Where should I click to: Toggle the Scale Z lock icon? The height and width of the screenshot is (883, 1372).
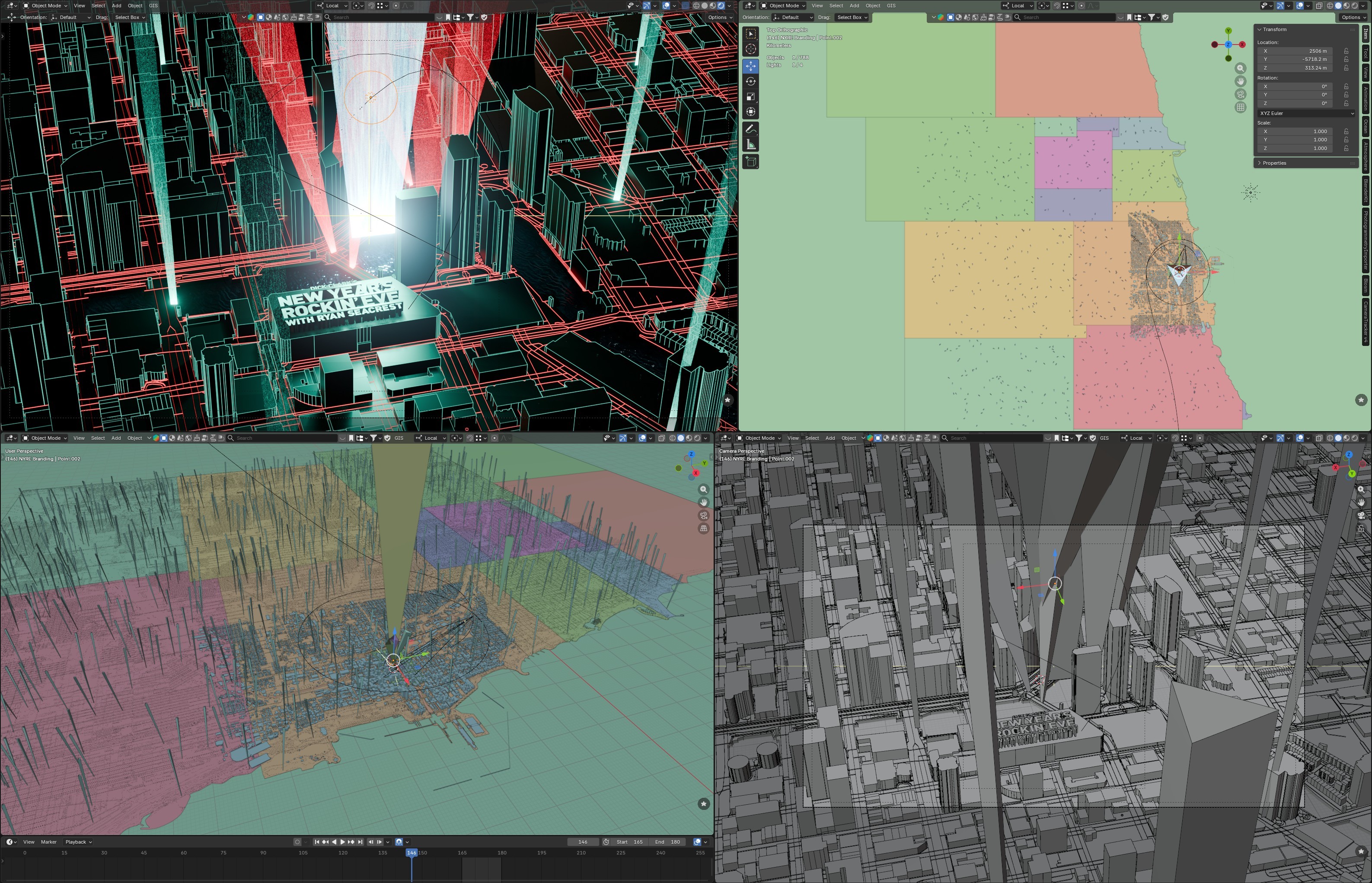[x=1346, y=148]
